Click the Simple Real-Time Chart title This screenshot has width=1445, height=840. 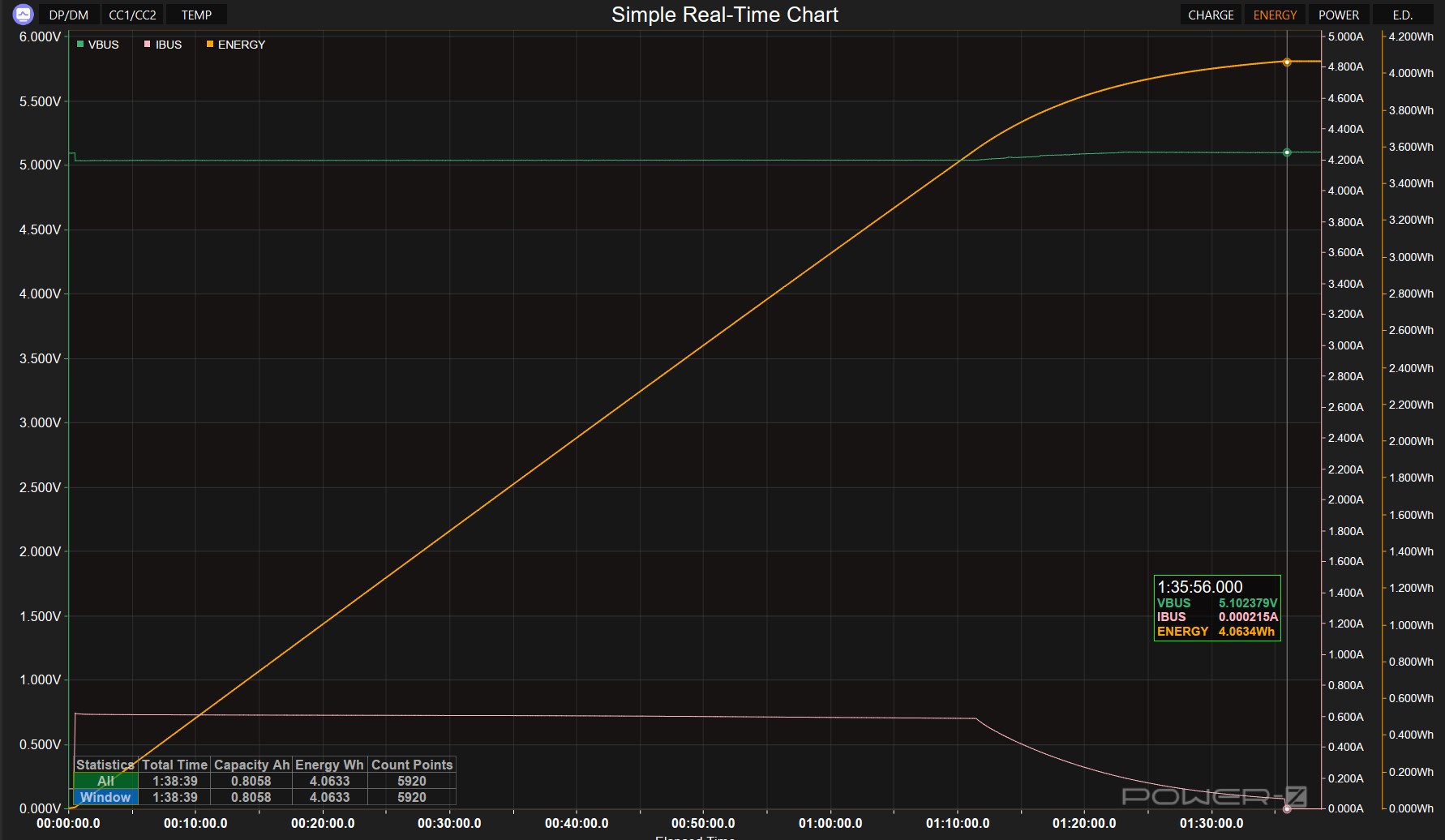click(x=725, y=15)
